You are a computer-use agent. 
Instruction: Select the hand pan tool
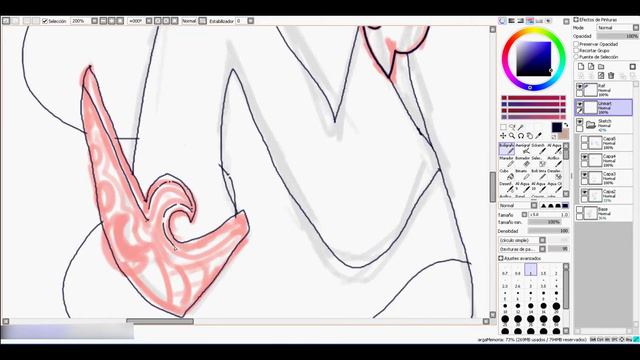(530, 136)
